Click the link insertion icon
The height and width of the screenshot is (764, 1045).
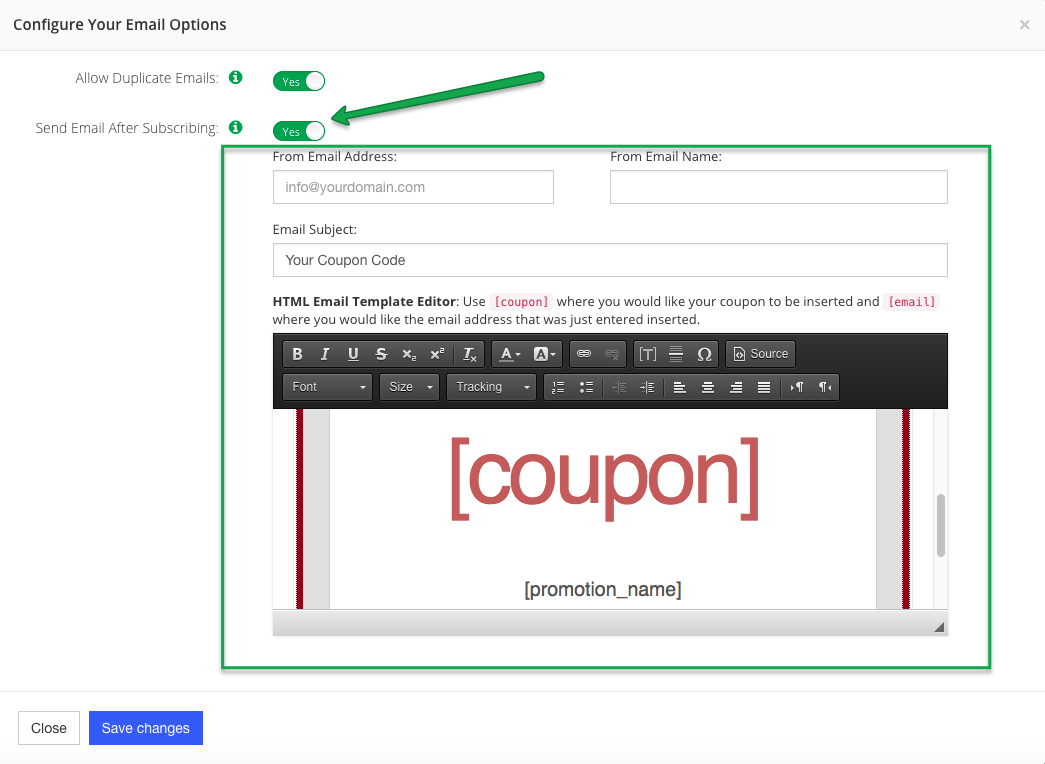tap(584, 353)
